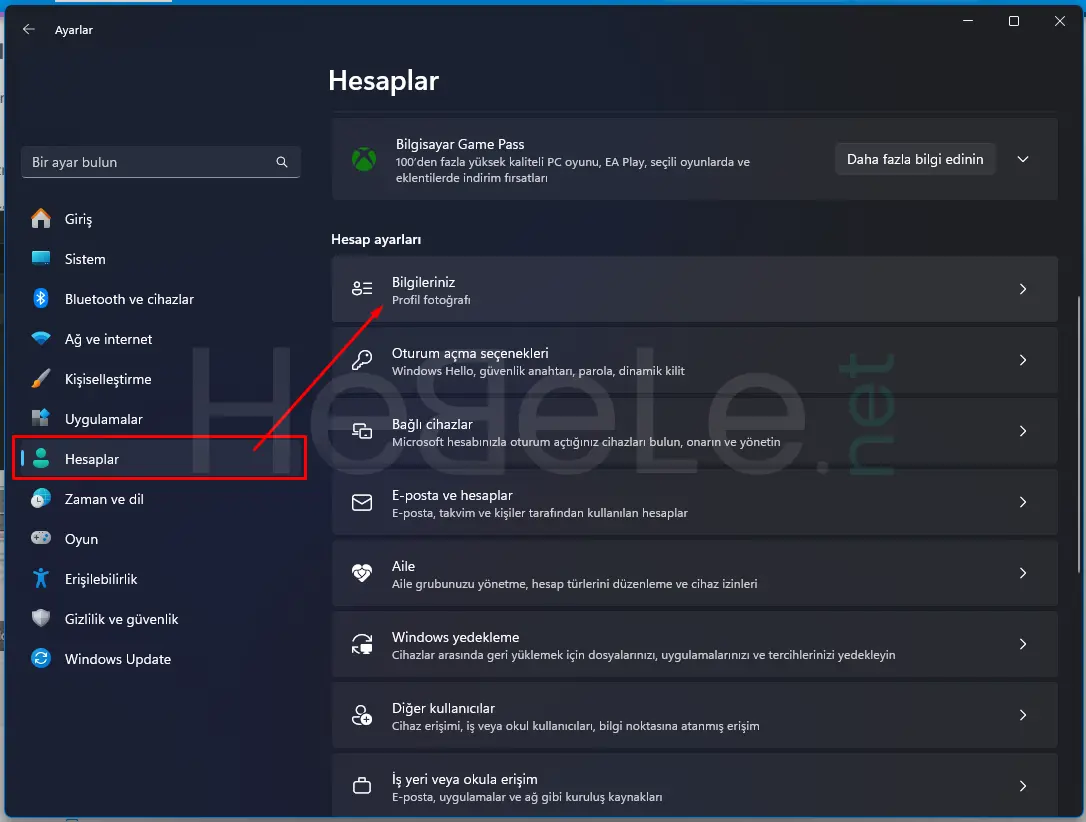
Task: Click the envelope icon for E-posta ve hesaplar
Action: click(x=362, y=502)
